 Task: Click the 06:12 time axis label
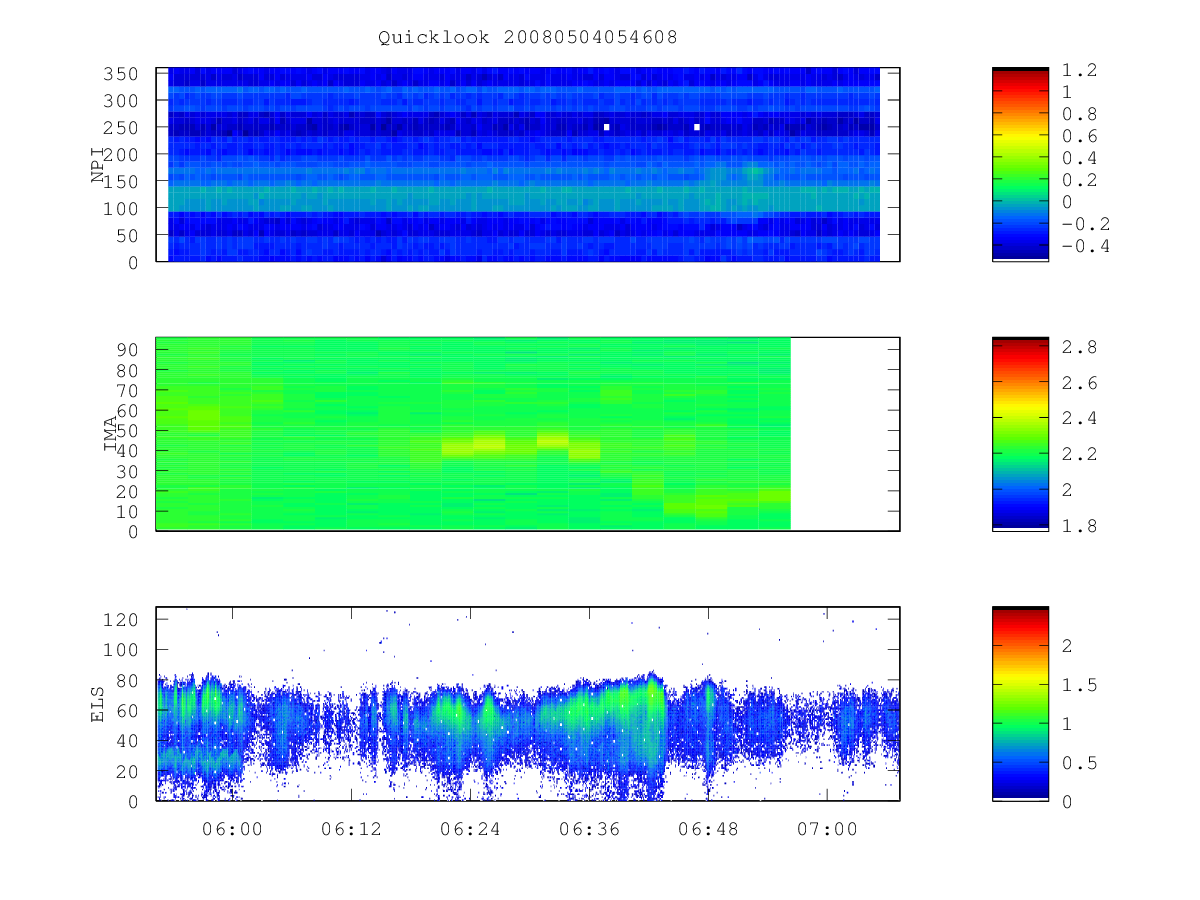pos(351,829)
